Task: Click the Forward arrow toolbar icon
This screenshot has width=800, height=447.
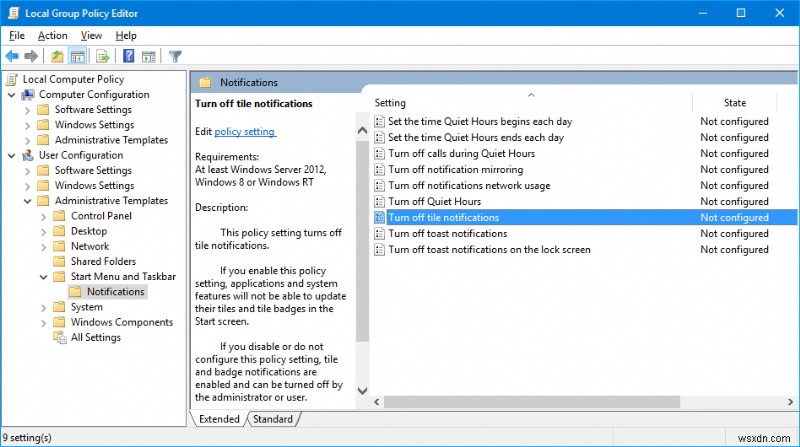Action: click(31, 56)
